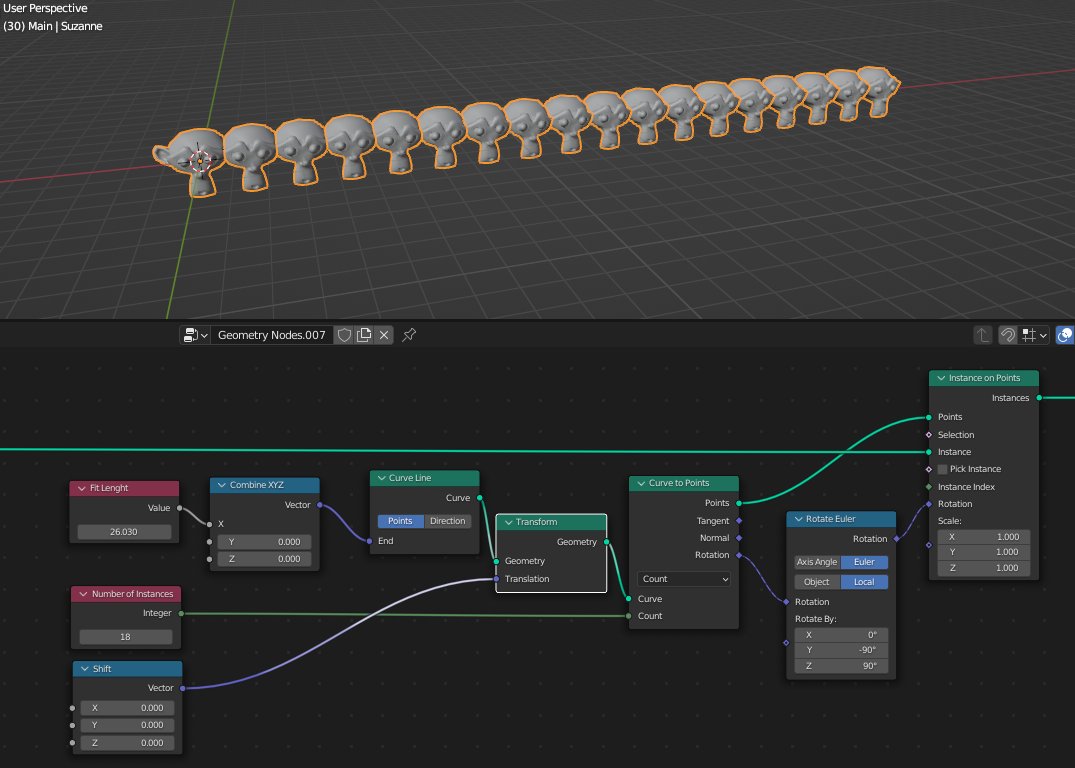Open the snap node element dropdown

coord(1035,335)
